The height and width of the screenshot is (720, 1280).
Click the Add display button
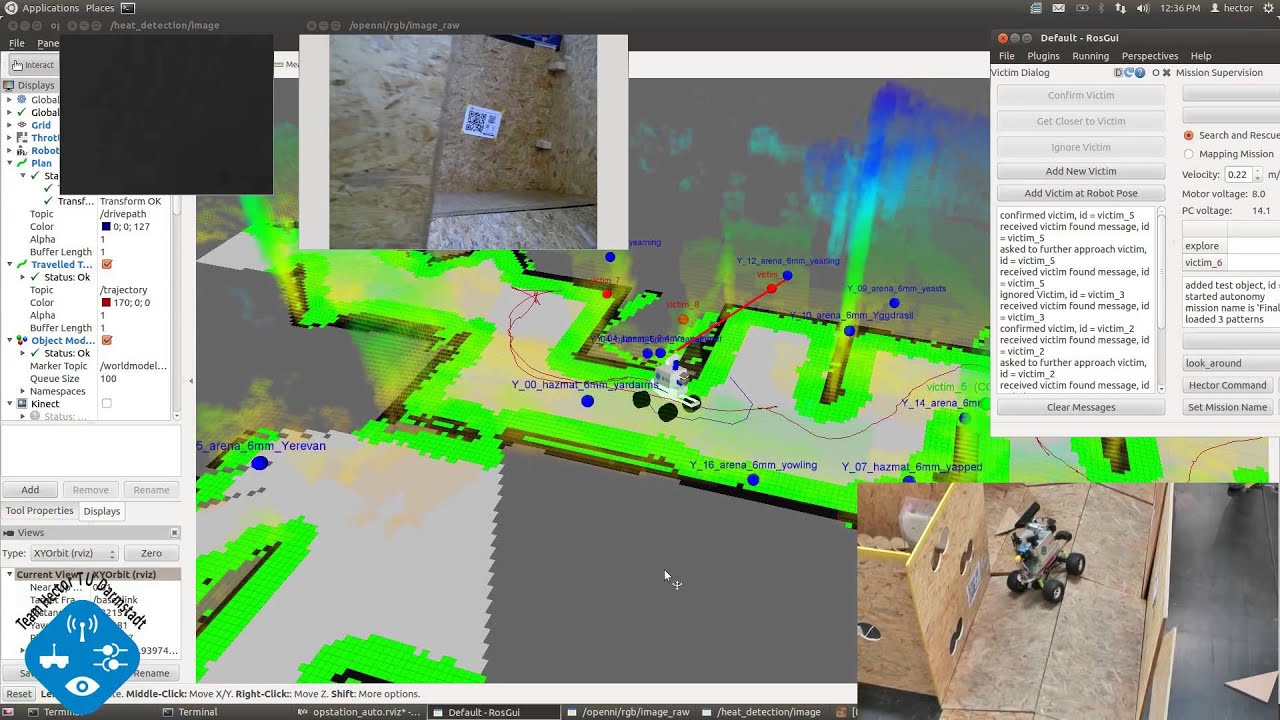tap(31, 490)
